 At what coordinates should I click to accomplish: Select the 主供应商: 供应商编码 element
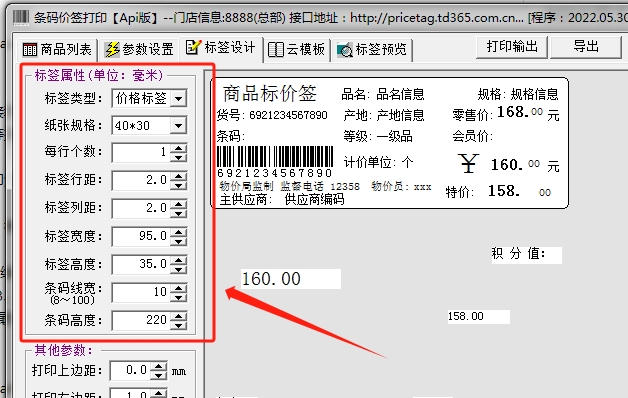pos(282,199)
